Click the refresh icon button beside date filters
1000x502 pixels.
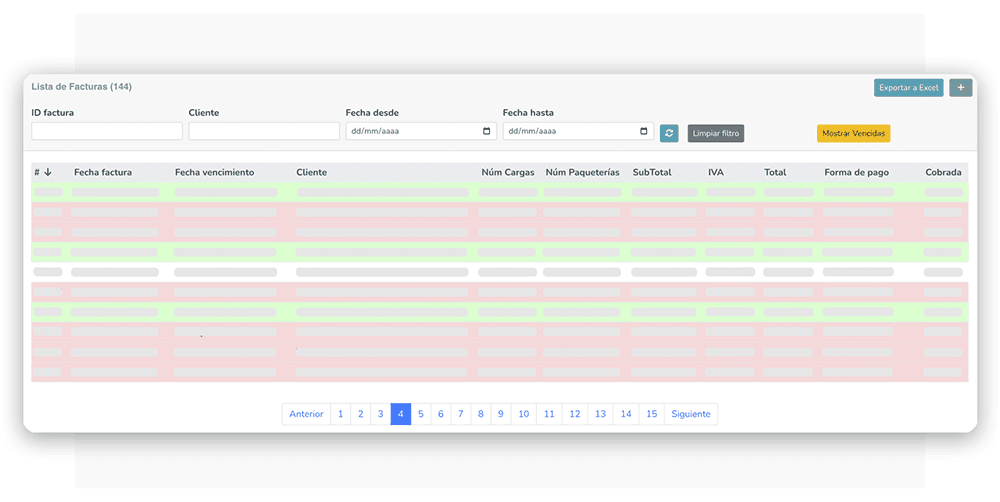point(668,133)
